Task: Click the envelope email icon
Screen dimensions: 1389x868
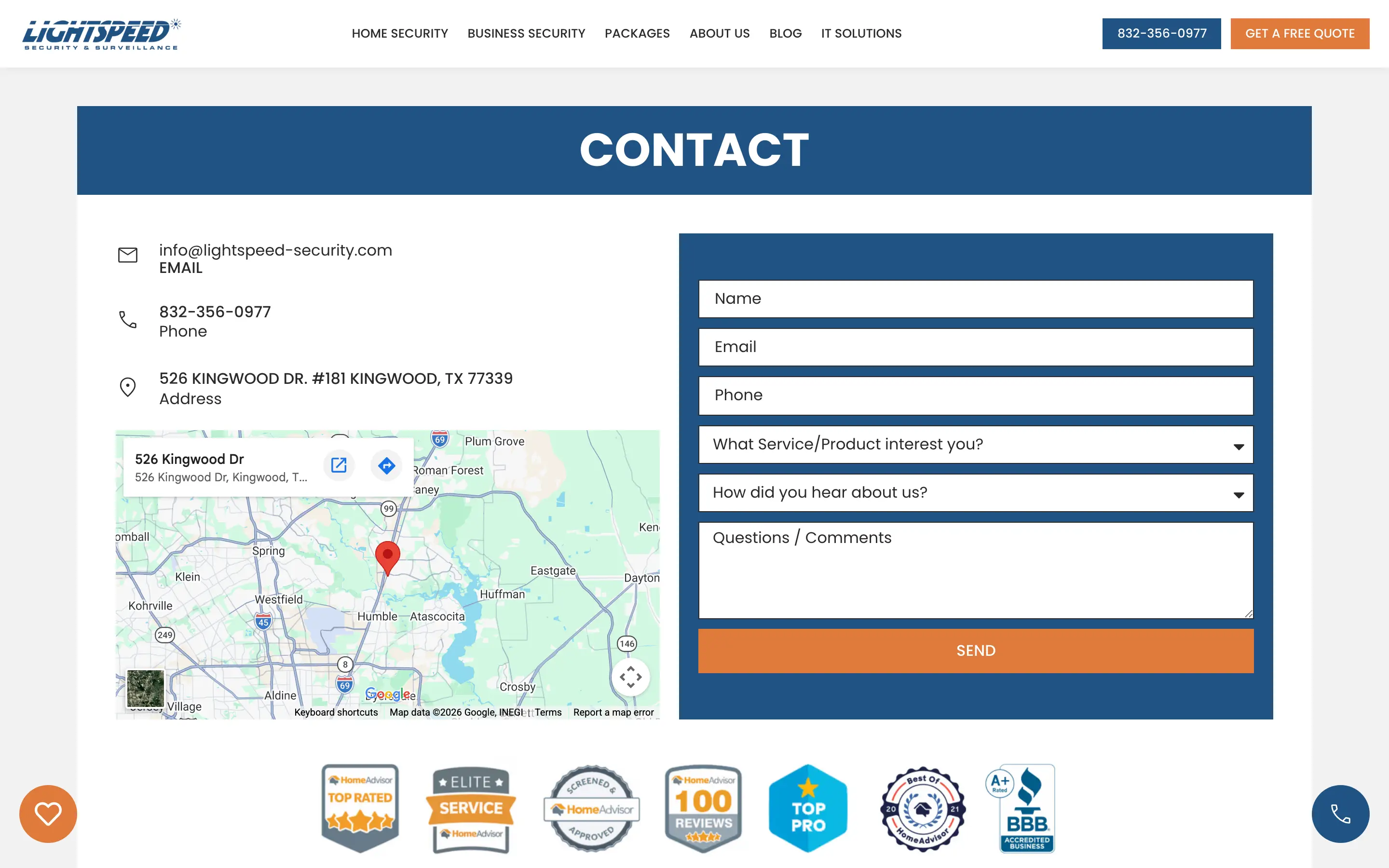Action: point(127,255)
